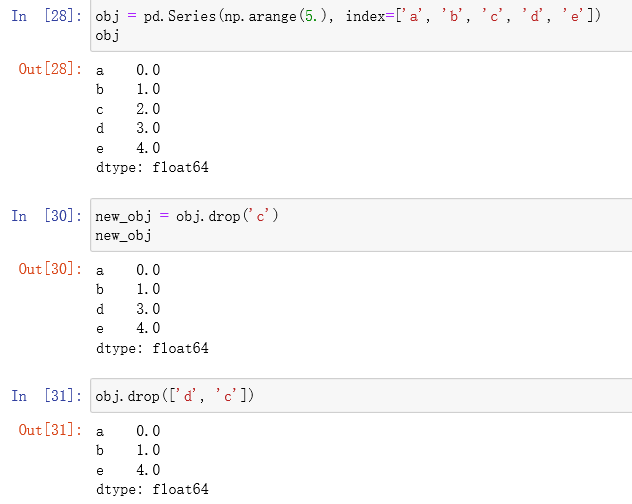Click 'dtype: float64' in Out[31]
Image resolution: width=632 pixels, height=504 pixels.
click(152, 489)
